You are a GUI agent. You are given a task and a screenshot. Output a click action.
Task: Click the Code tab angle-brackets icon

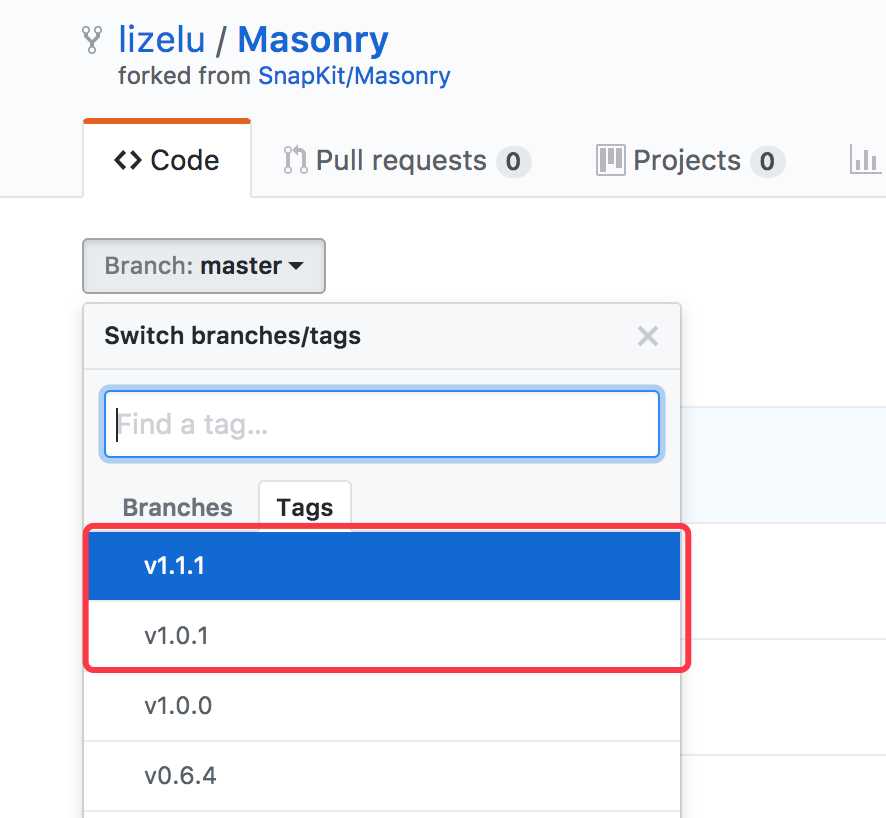(x=128, y=160)
